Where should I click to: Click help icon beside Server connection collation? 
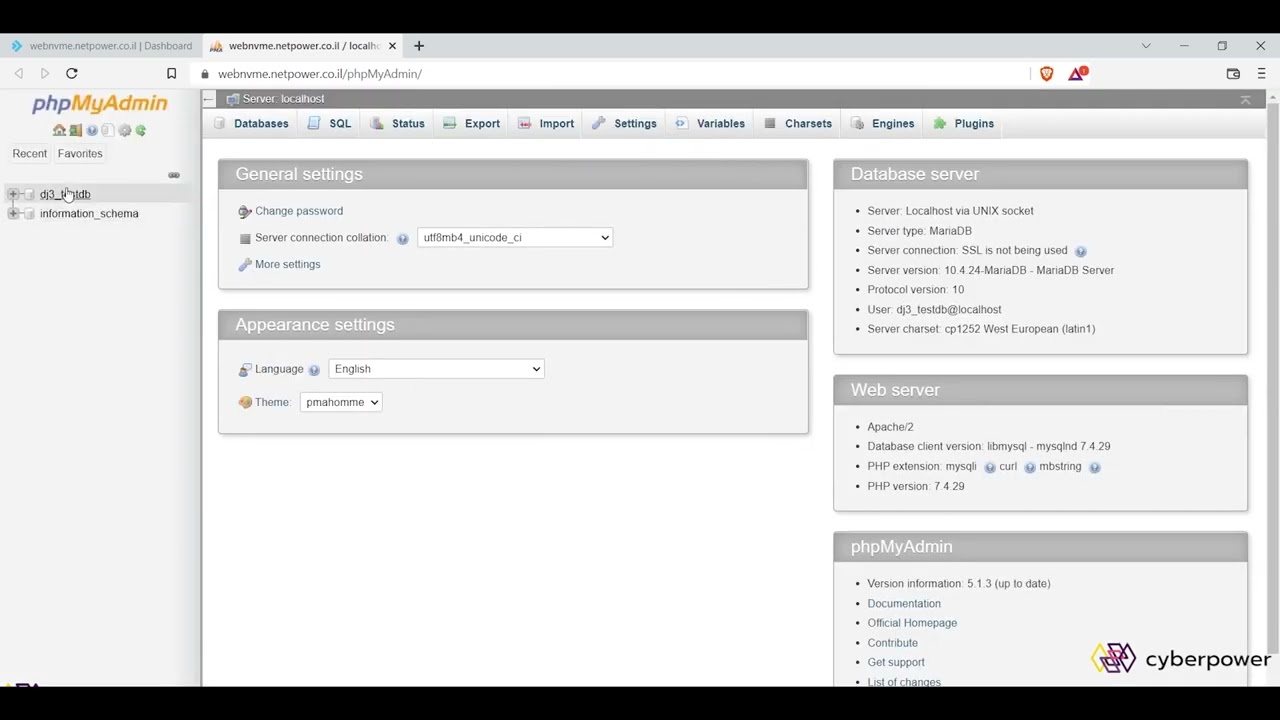coord(402,238)
